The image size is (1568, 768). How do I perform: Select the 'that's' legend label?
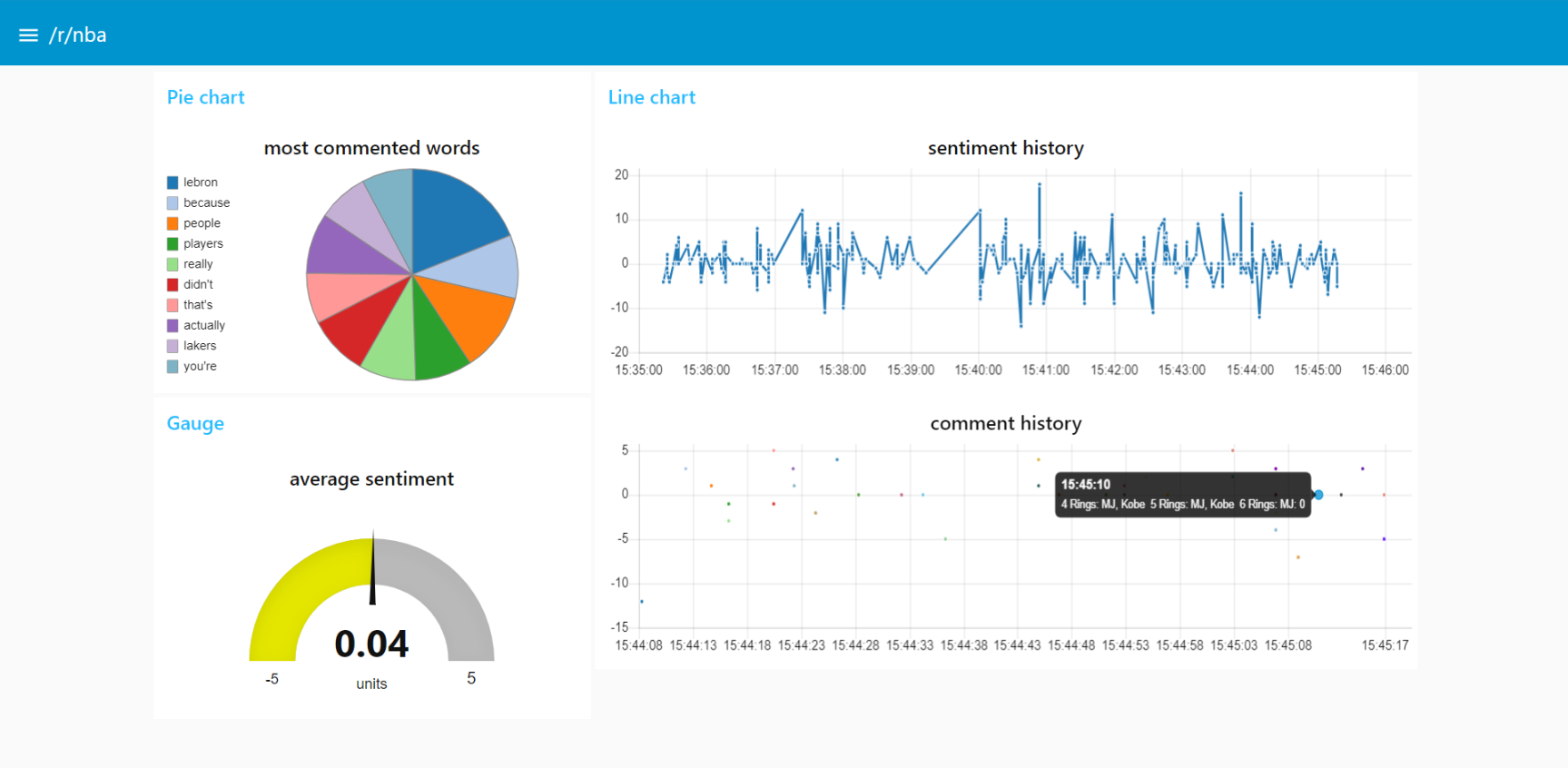[x=198, y=305]
